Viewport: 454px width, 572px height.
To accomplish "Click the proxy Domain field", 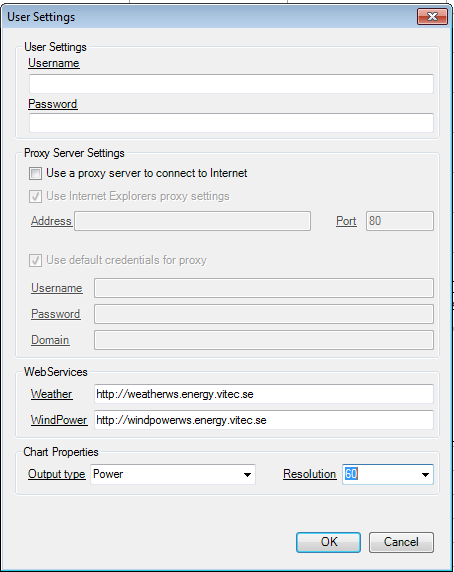I will click(264, 340).
